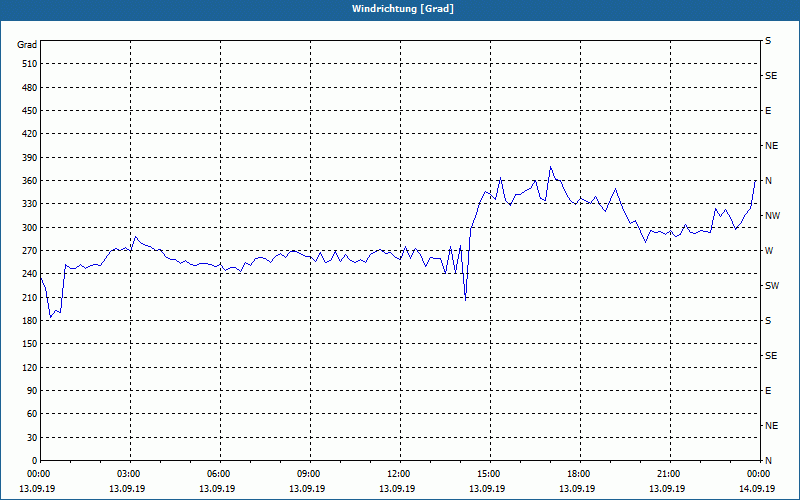Click the E compass label level with 450
This screenshot has width=800, height=500.
(x=768, y=111)
